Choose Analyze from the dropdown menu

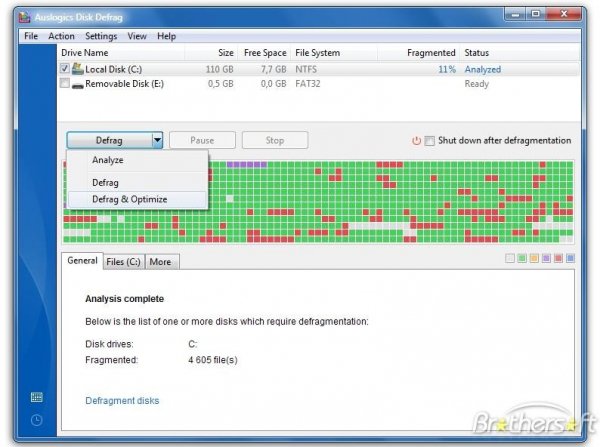[137, 160]
